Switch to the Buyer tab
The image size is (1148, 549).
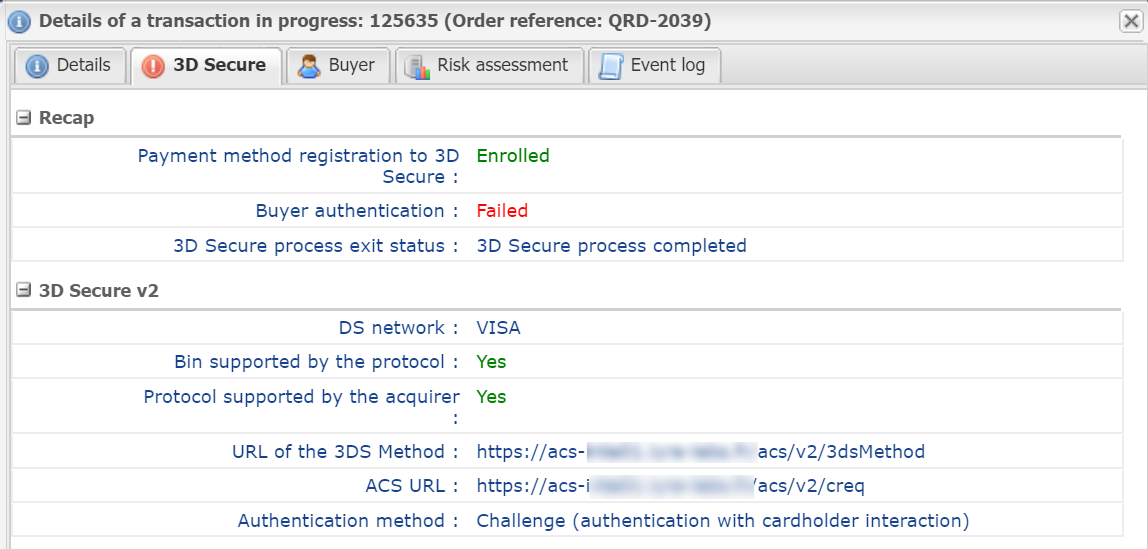(338, 66)
